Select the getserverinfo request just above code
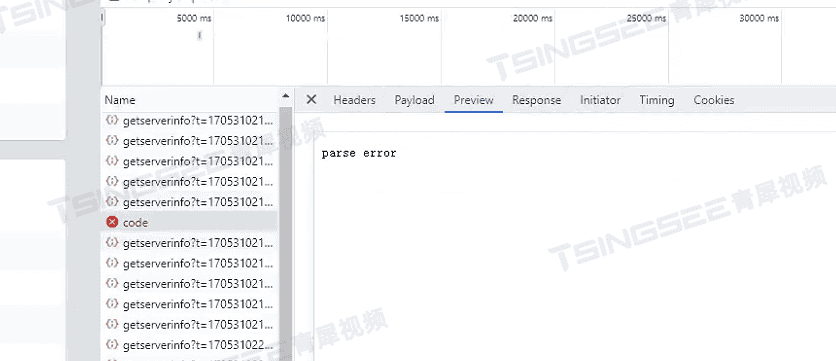Screen dimensions: 836x361 pos(190,202)
